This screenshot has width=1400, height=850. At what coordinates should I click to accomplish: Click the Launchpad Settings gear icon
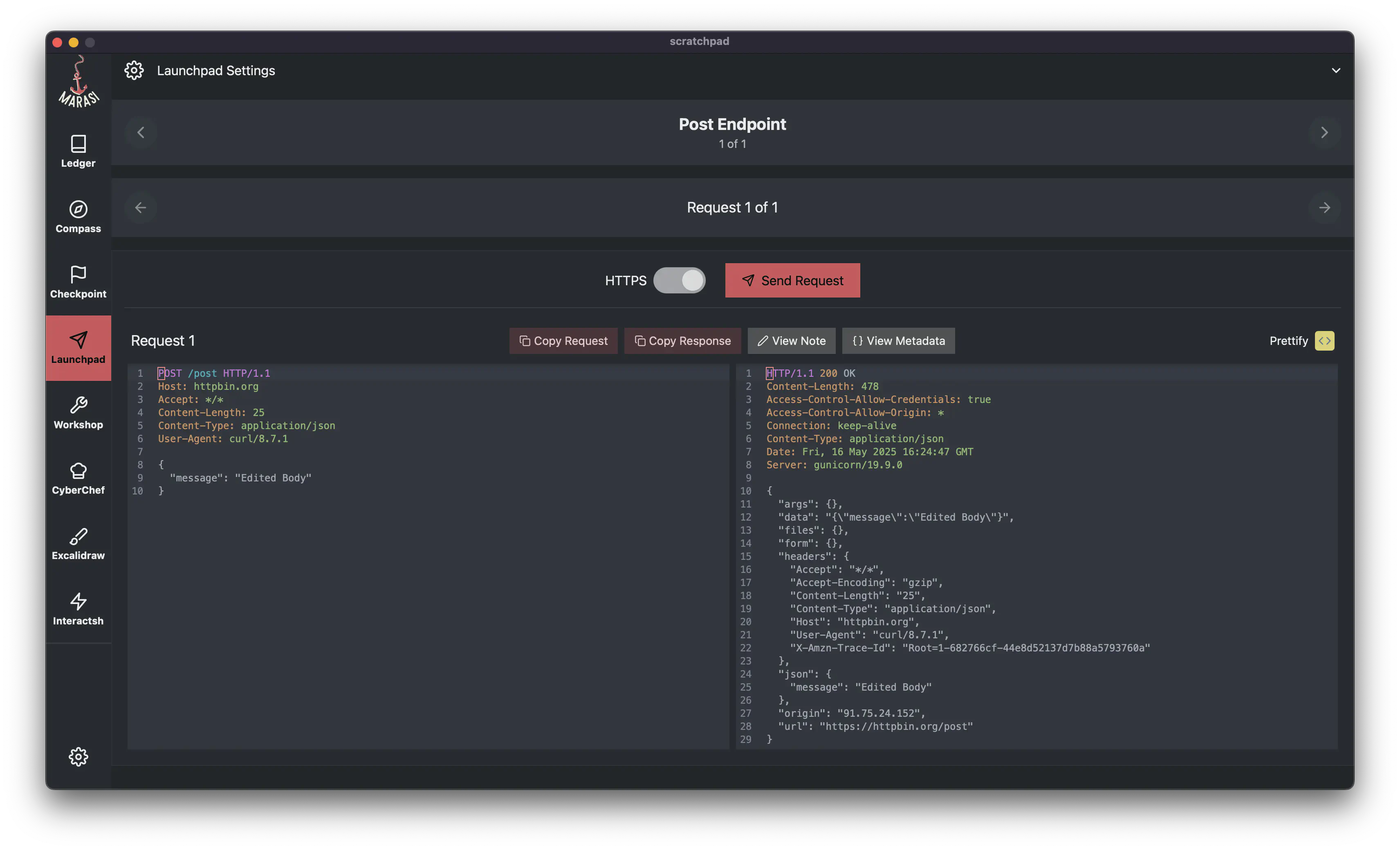tap(134, 70)
